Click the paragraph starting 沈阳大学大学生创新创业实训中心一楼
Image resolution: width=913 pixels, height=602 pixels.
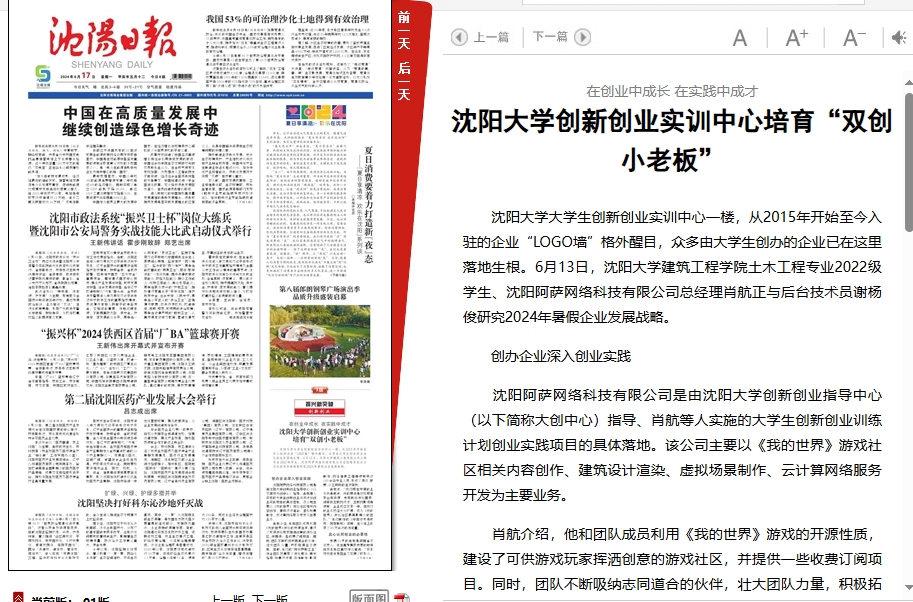(x=672, y=267)
